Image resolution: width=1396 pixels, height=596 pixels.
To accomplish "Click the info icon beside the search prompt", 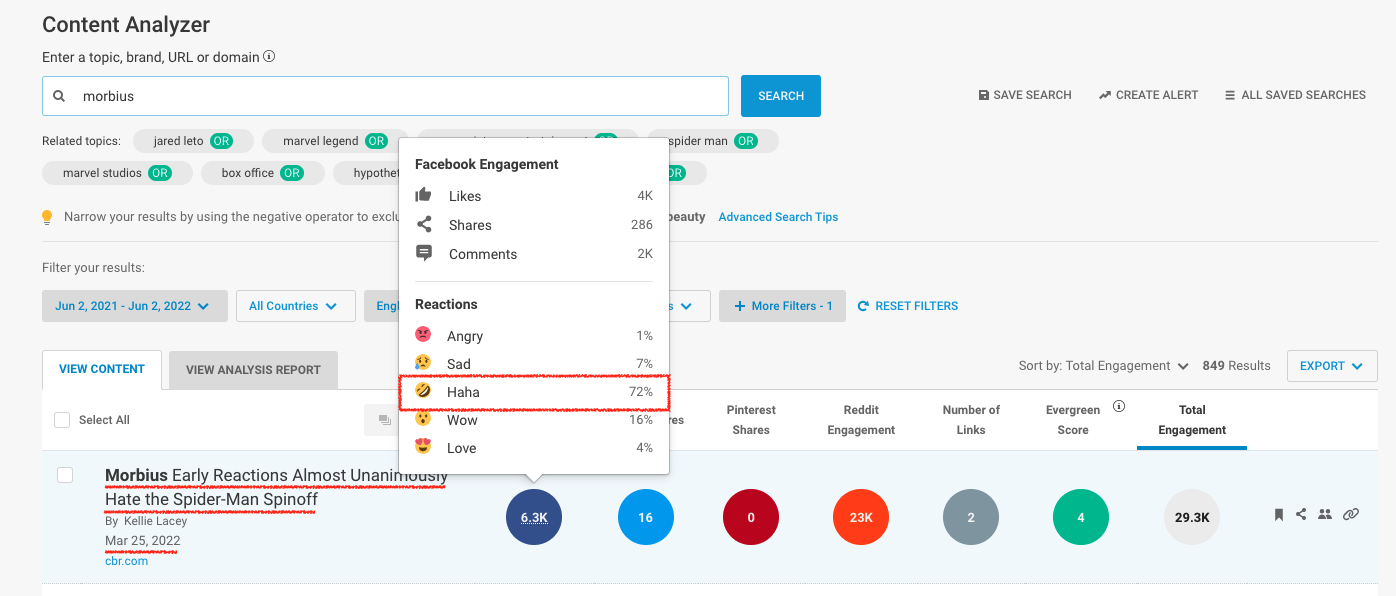I will [269, 57].
